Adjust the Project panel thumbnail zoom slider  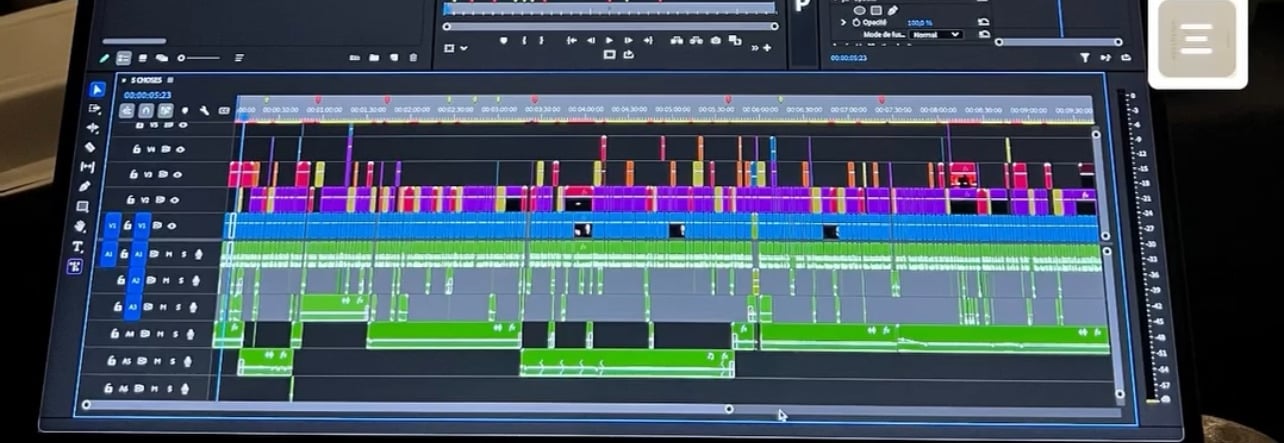(198, 58)
